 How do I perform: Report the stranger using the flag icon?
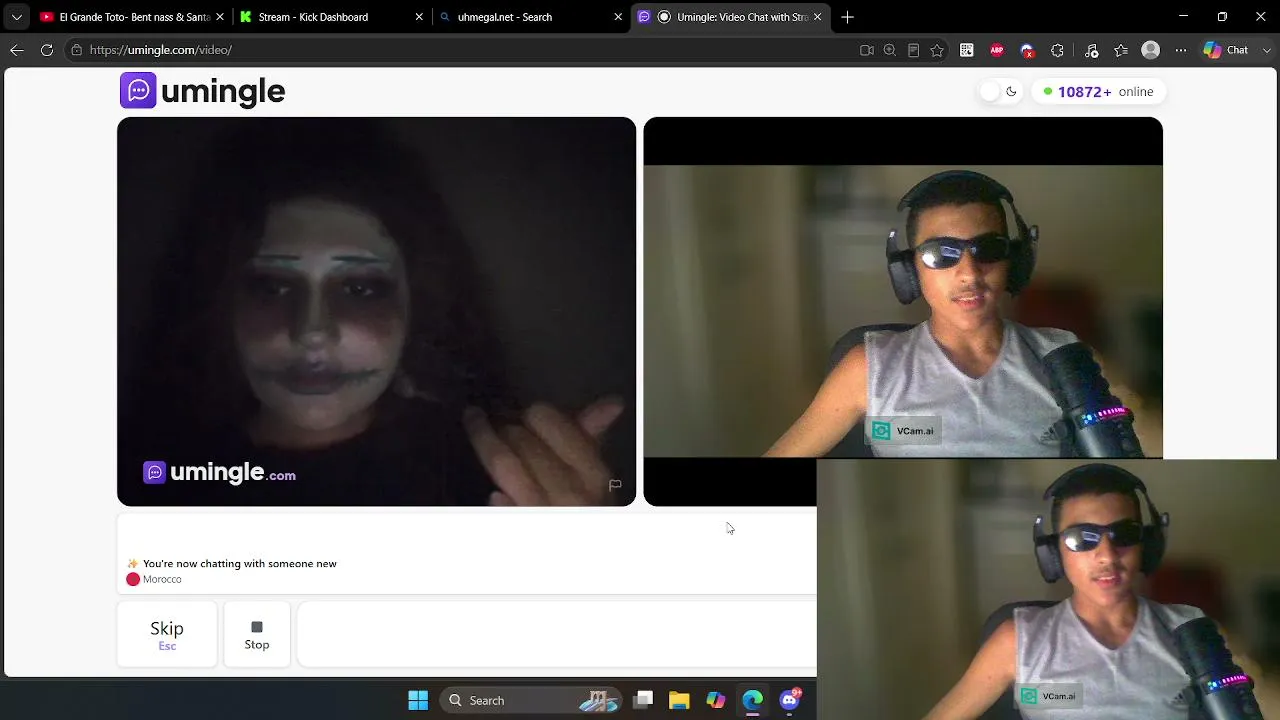615,485
